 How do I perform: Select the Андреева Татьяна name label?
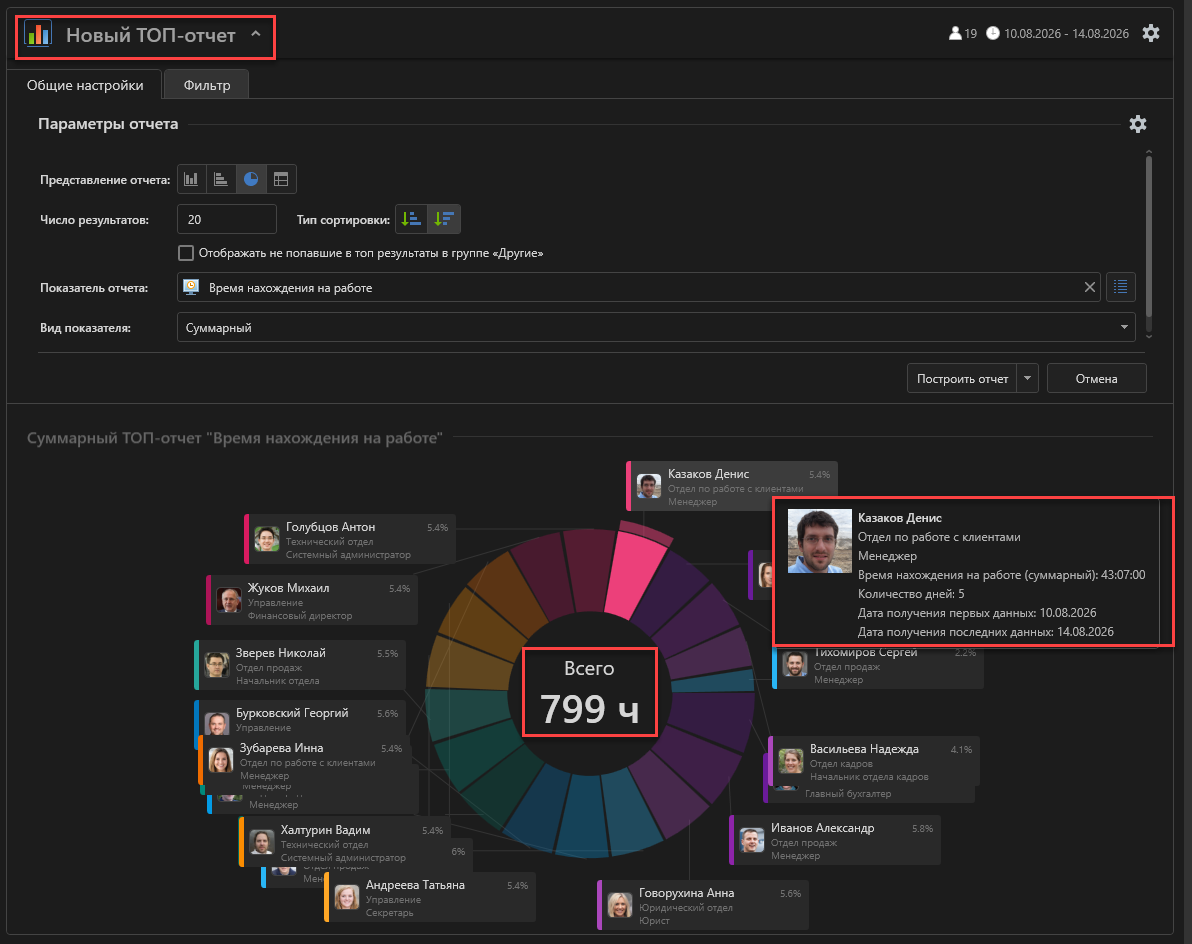[x=415, y=885]
